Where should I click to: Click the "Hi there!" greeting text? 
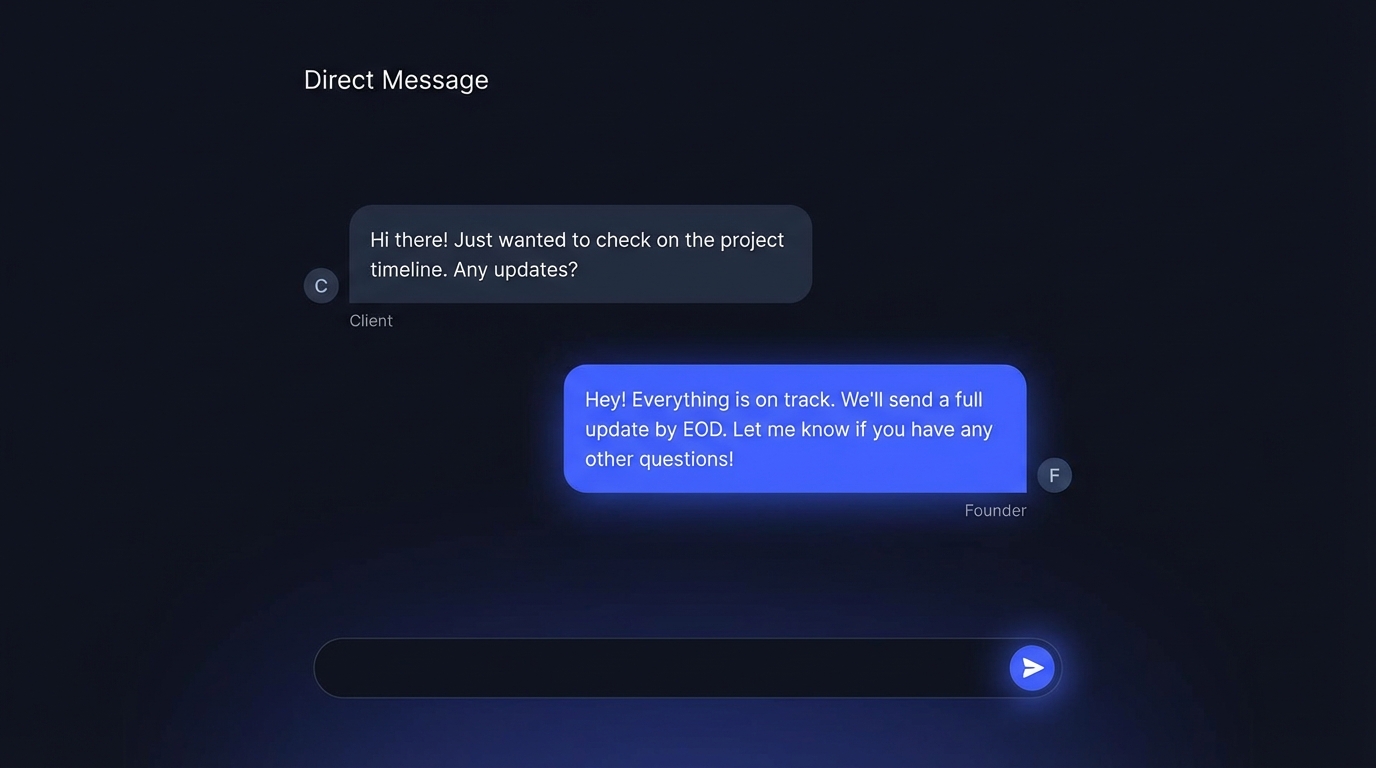[x=409, y=240]
